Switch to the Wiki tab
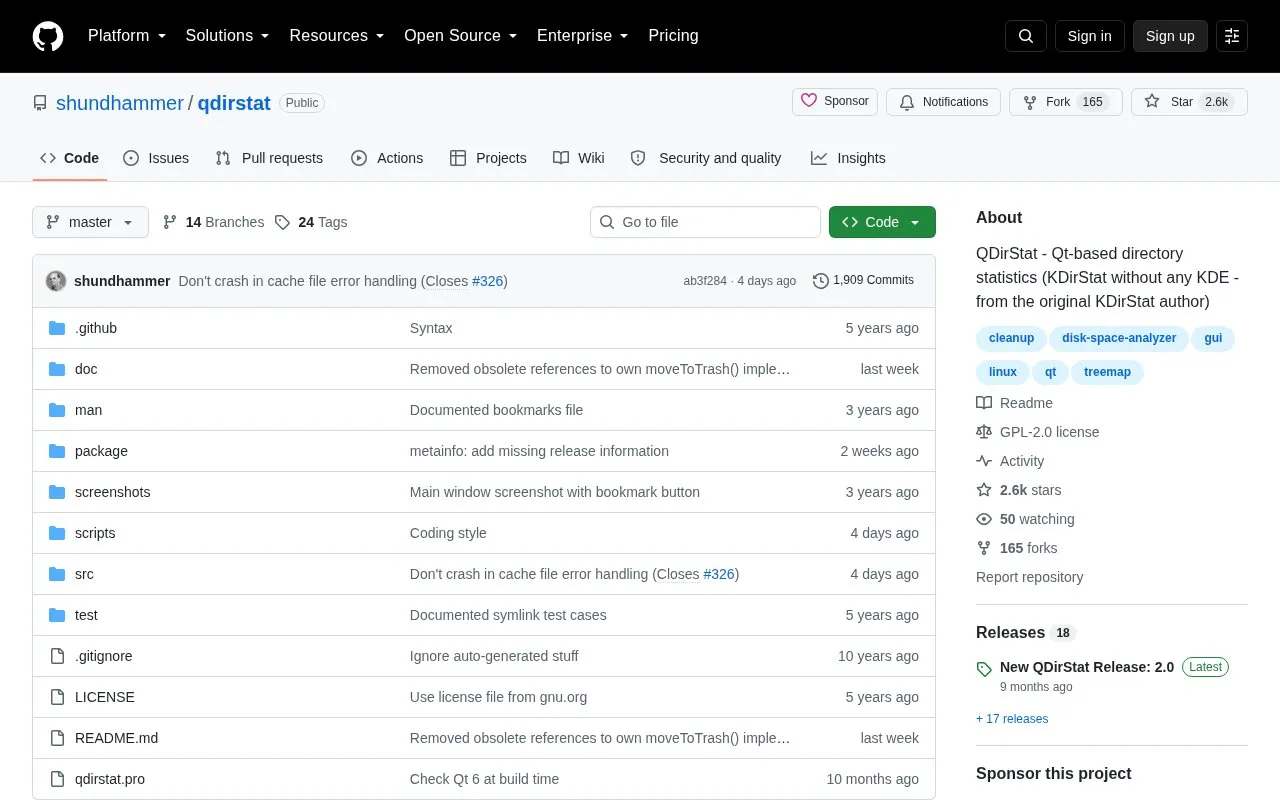Screen dimensions: 1280x800 pyautogui.click(x=579, y=158)
